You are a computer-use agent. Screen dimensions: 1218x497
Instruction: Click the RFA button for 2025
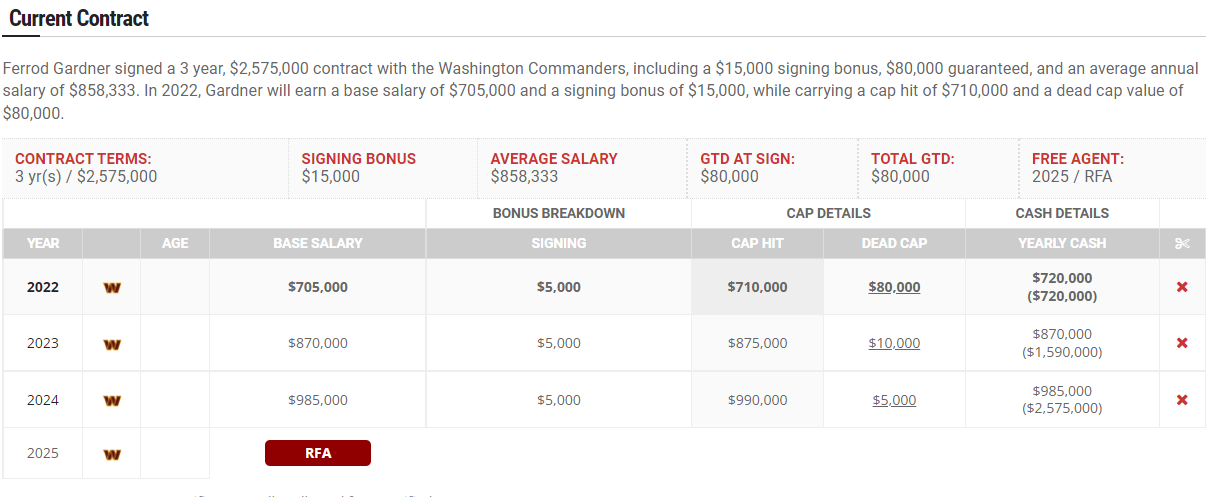[318, 453]
